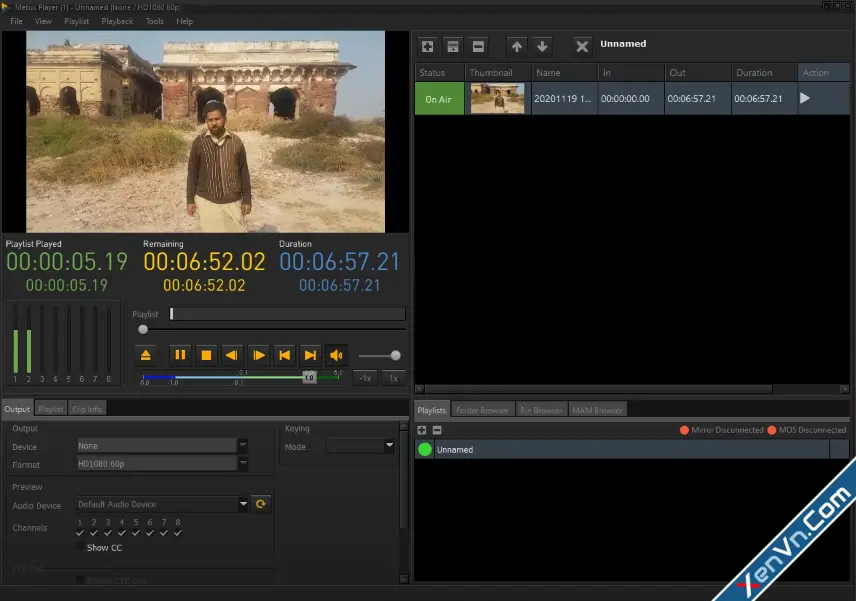Open the Playback menu
This screenshot has width=856, height=601.
(117, 21)
